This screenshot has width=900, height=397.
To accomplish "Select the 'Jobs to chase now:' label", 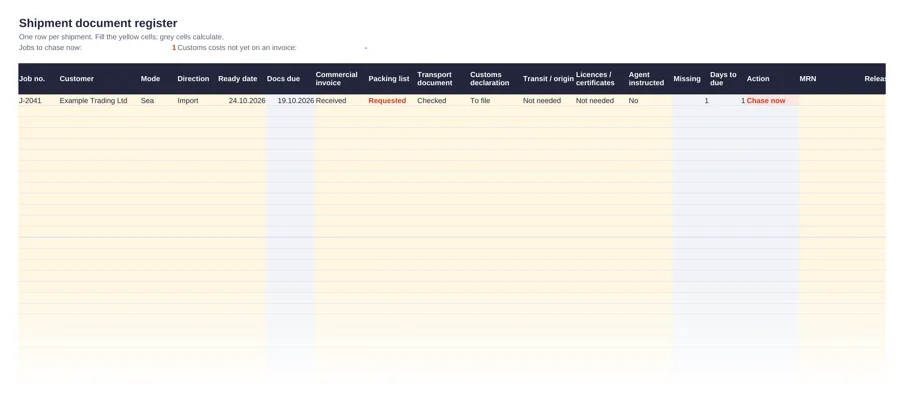I will click(x=51, y=48).
